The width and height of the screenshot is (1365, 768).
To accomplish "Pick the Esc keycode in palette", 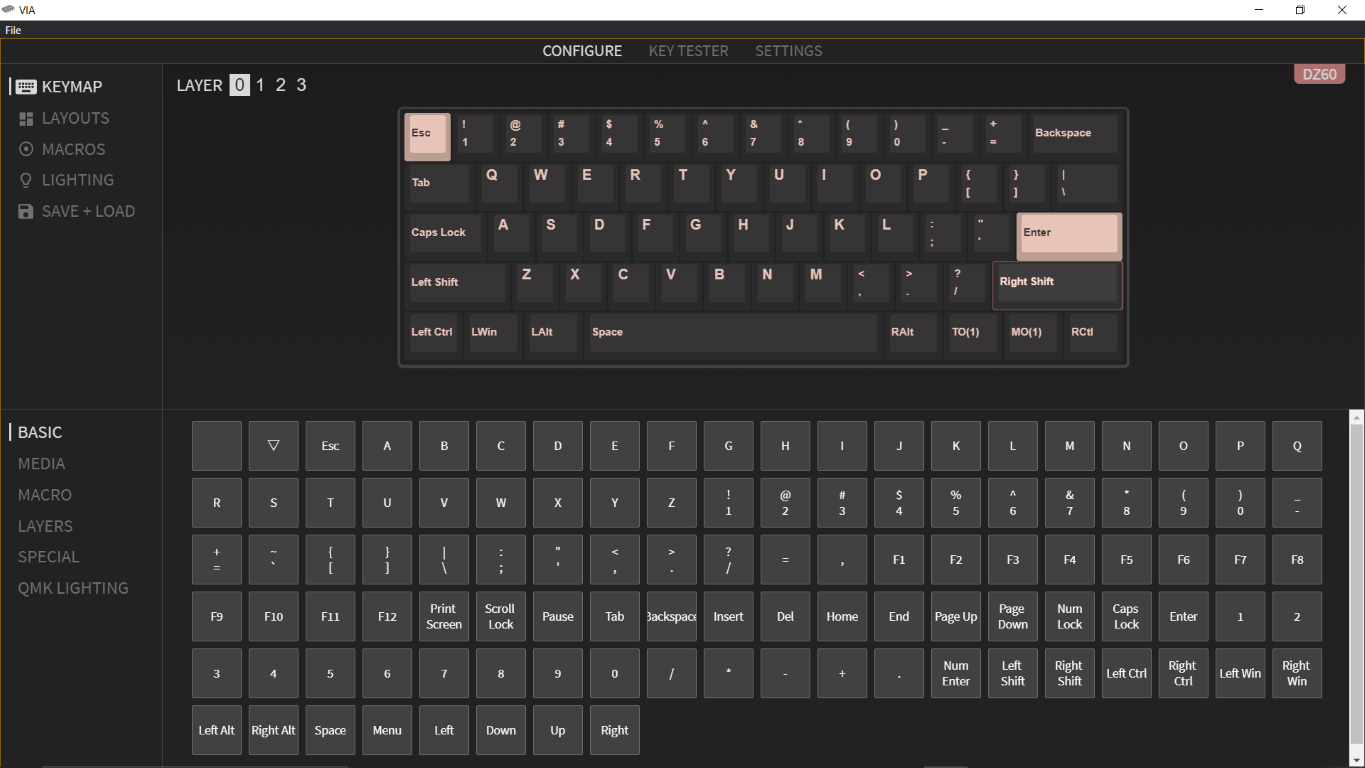I will 330,446.
